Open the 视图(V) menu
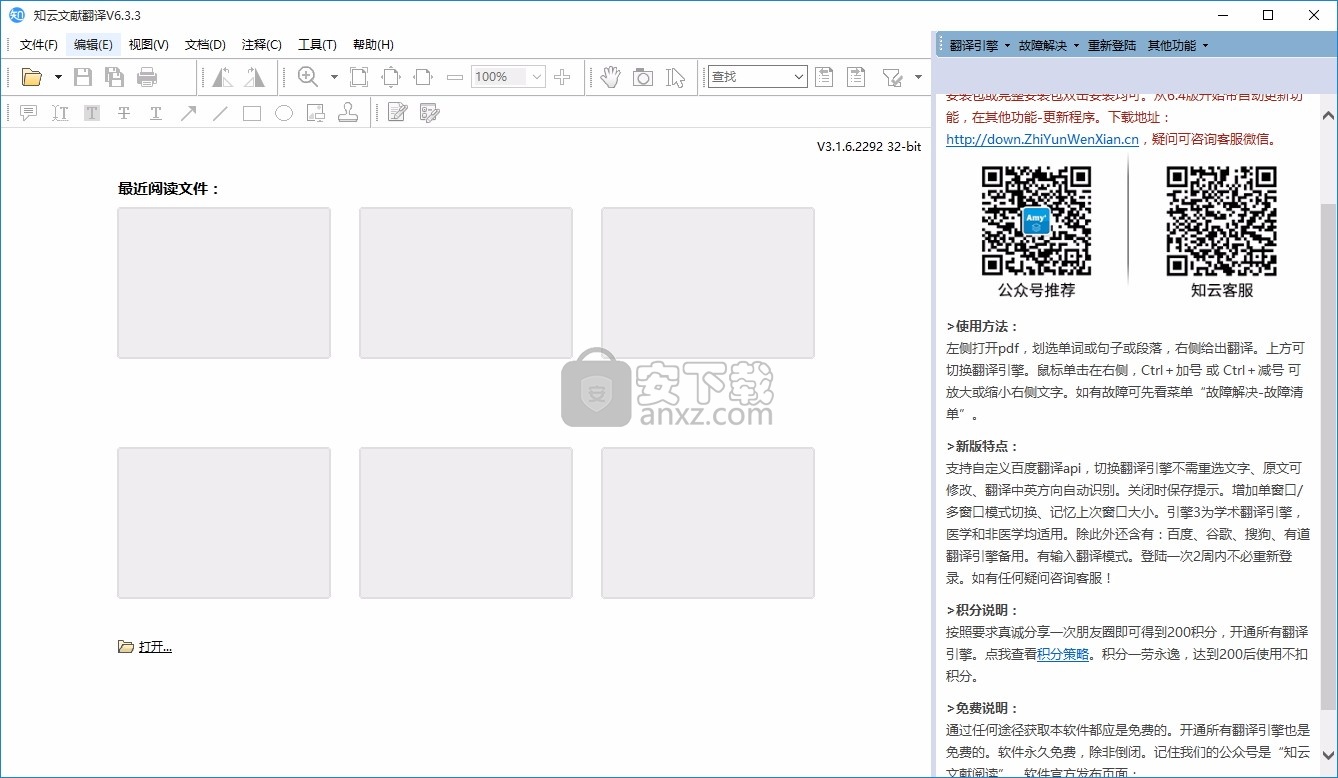The image size is (1338, 778). [149, 45]
